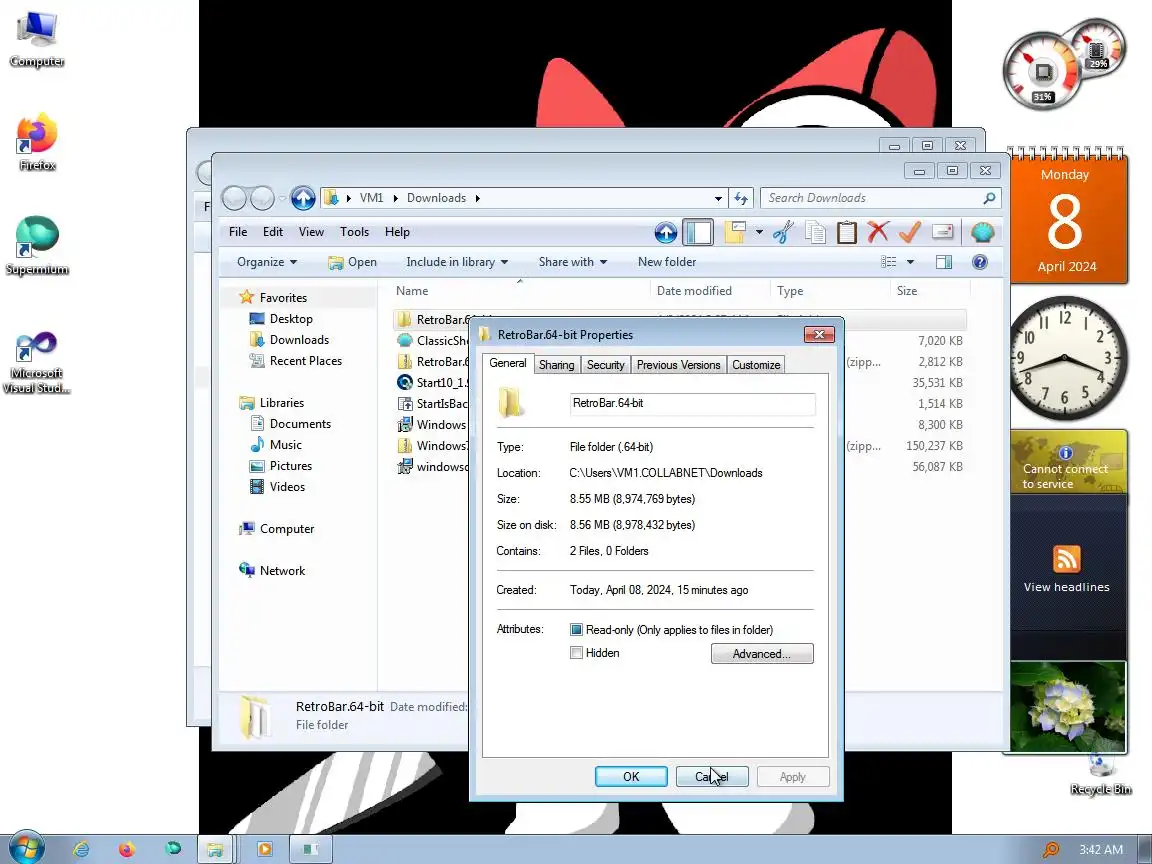Click the orange magnifier tray icon
The height and width of the screenshot is (864, 1152).
(x=1051, y=850)
